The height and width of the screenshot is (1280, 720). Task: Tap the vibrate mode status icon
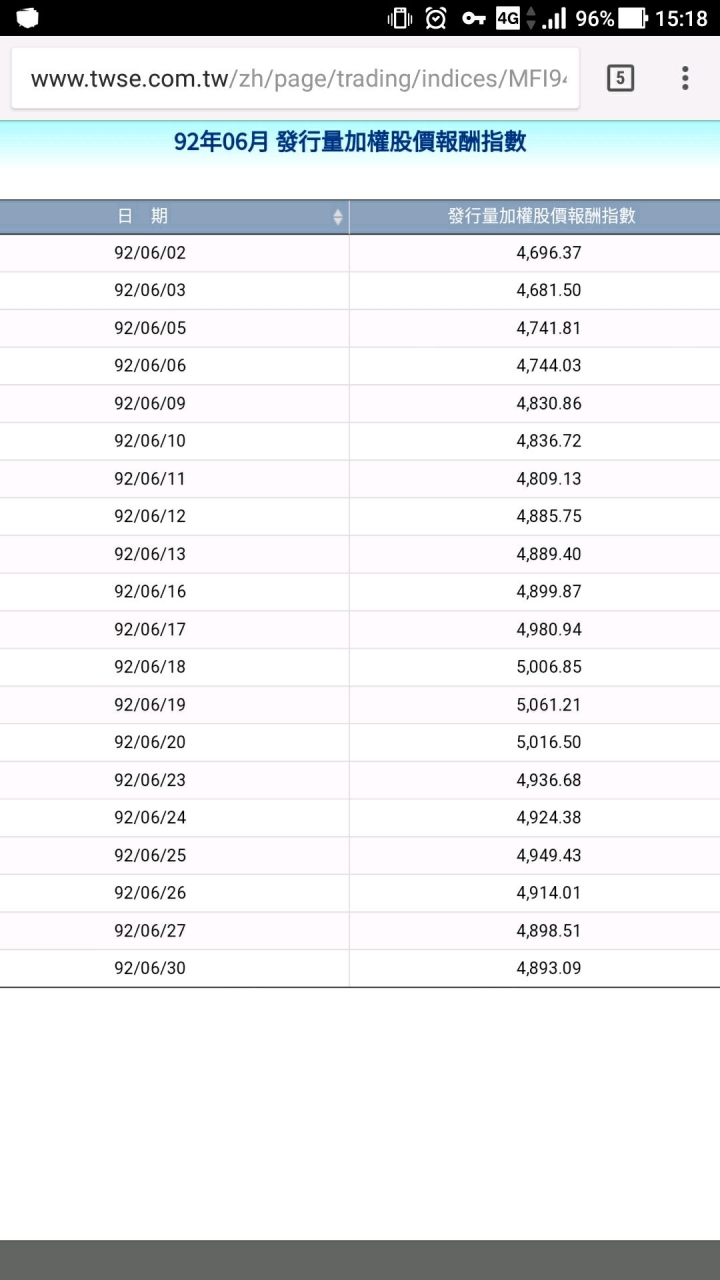coord(400,18)
